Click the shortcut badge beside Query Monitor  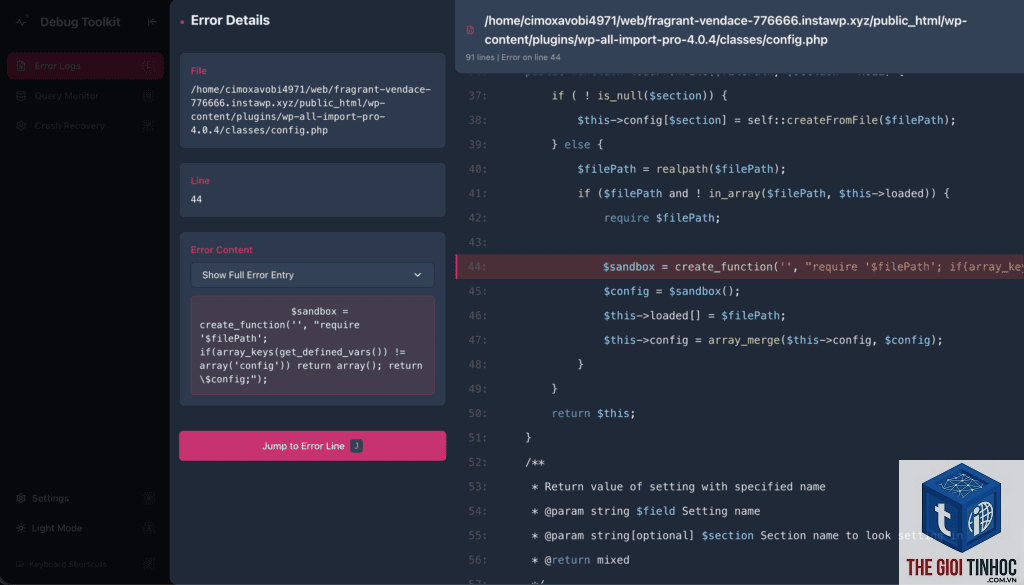[x=149, y=96]
